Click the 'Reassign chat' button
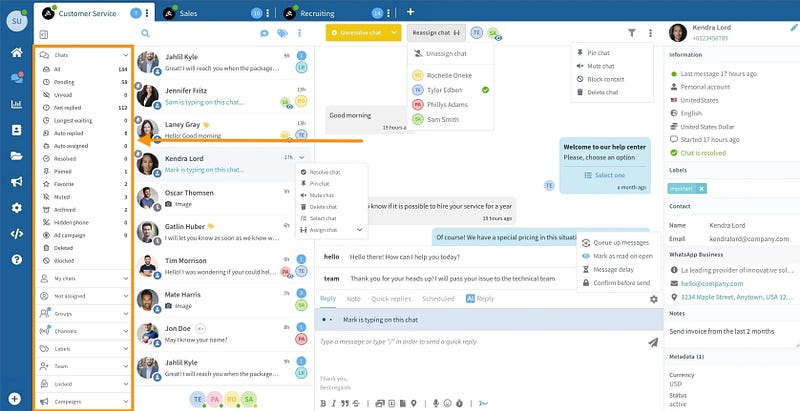The width and height of the screenshot is (800, 411). 437,33
